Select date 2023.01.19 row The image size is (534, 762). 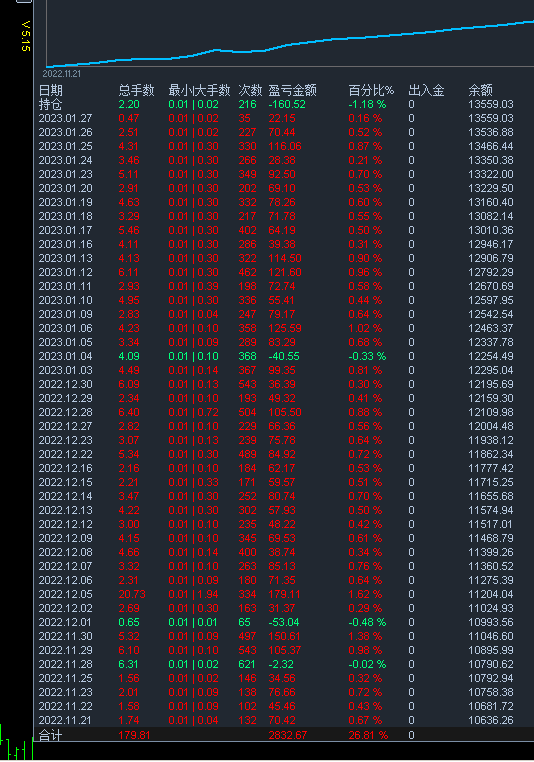66,203
